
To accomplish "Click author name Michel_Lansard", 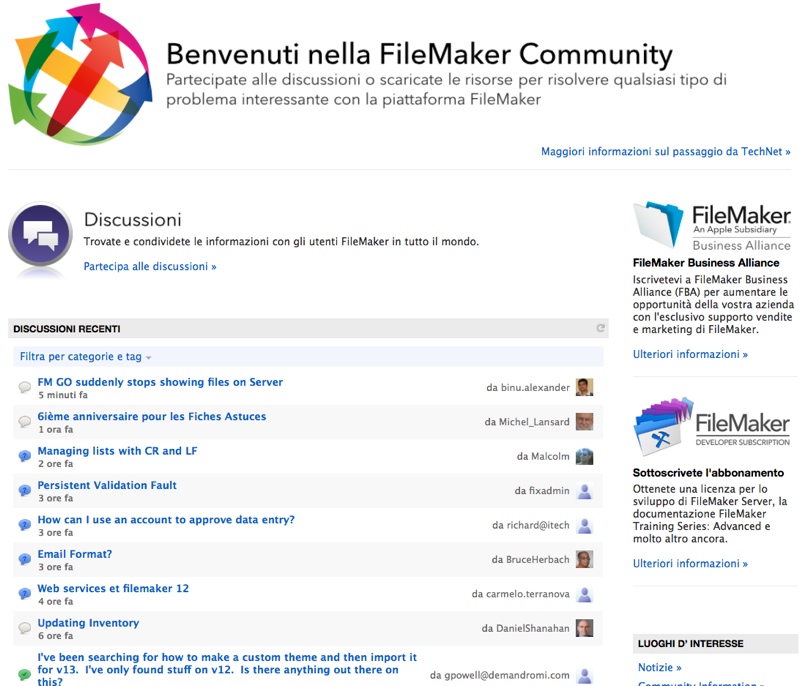I will [x=534, y=422].
